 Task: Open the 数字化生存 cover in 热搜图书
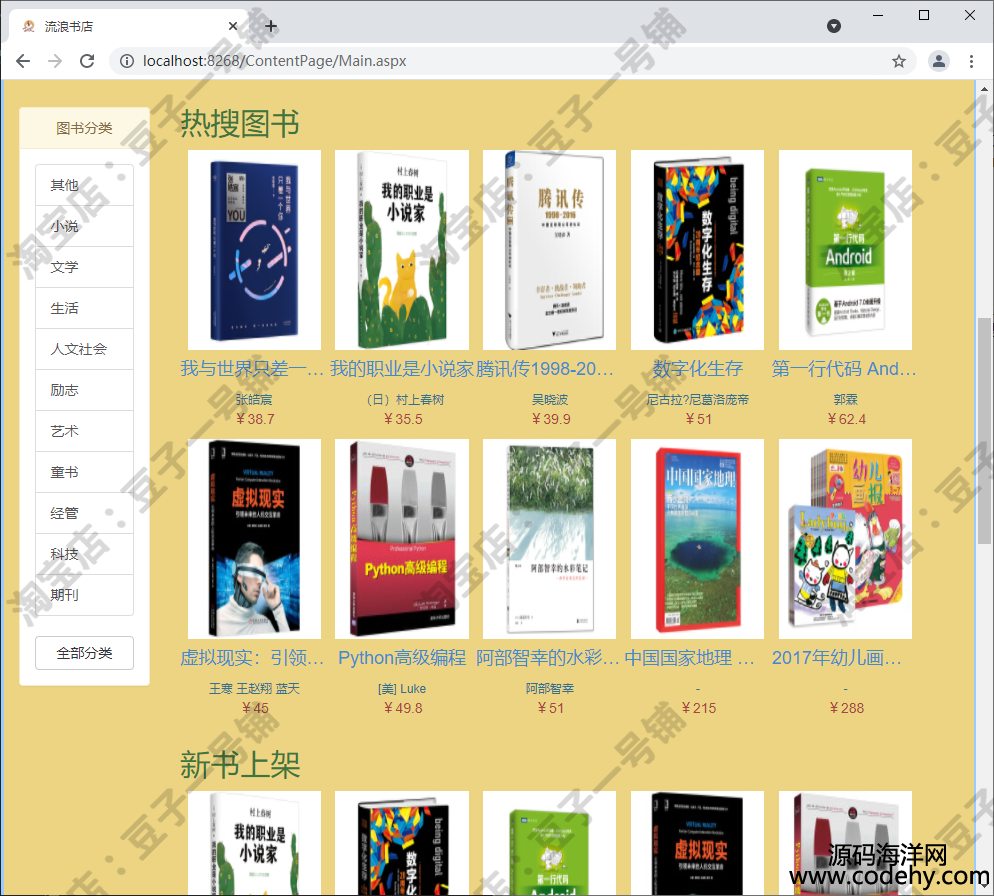coord(697,250)
